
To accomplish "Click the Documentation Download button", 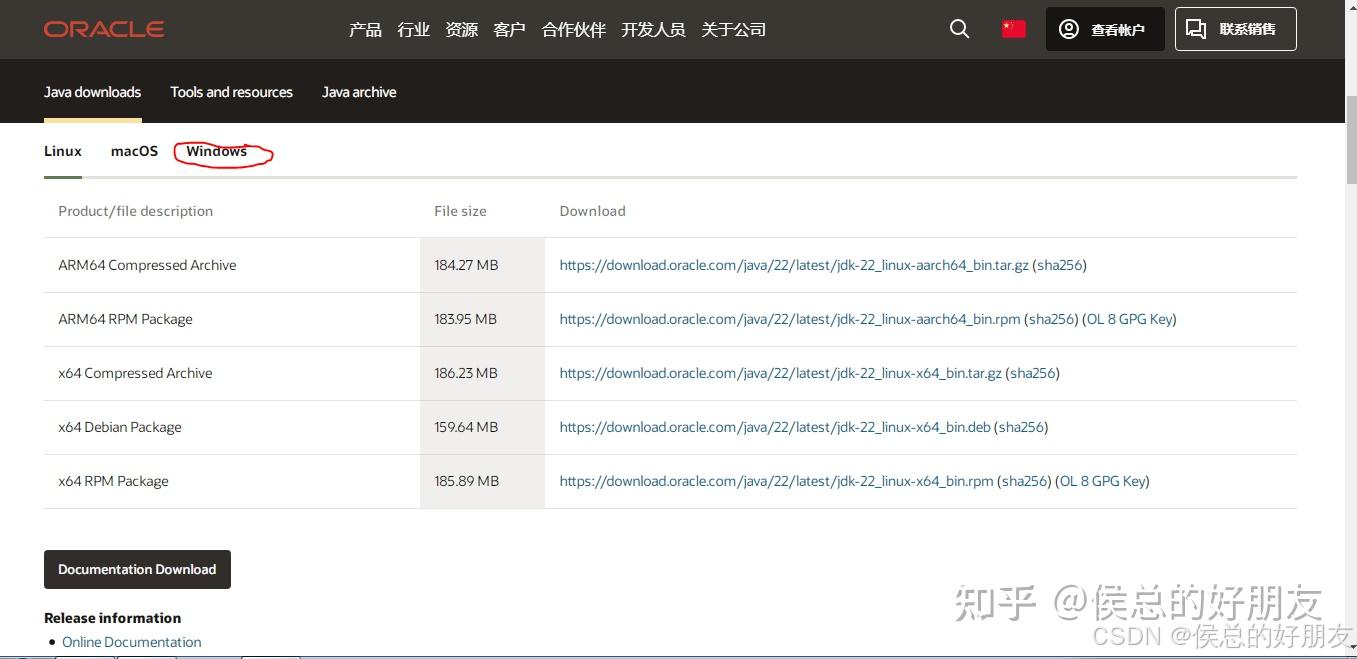I will pyautogui.click(x=137, y=569).
